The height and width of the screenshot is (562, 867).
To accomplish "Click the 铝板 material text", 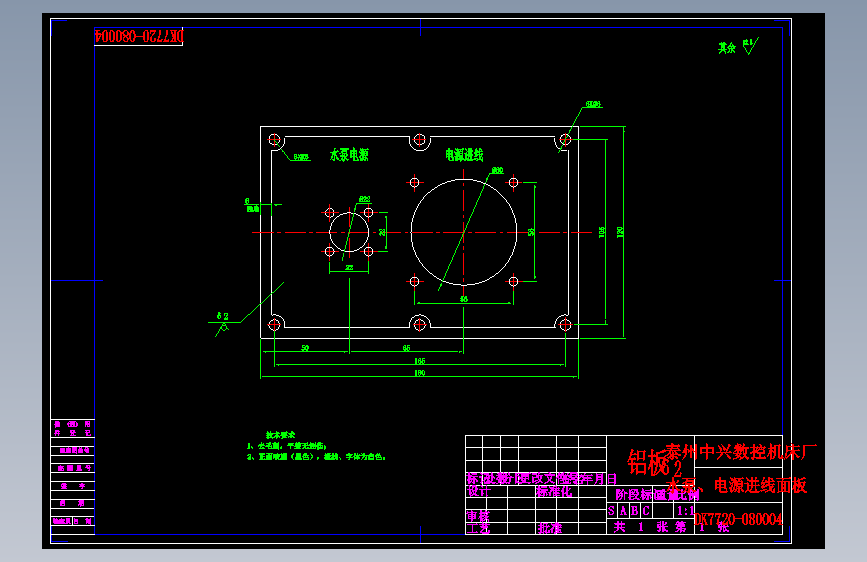I will coord(649,462).
